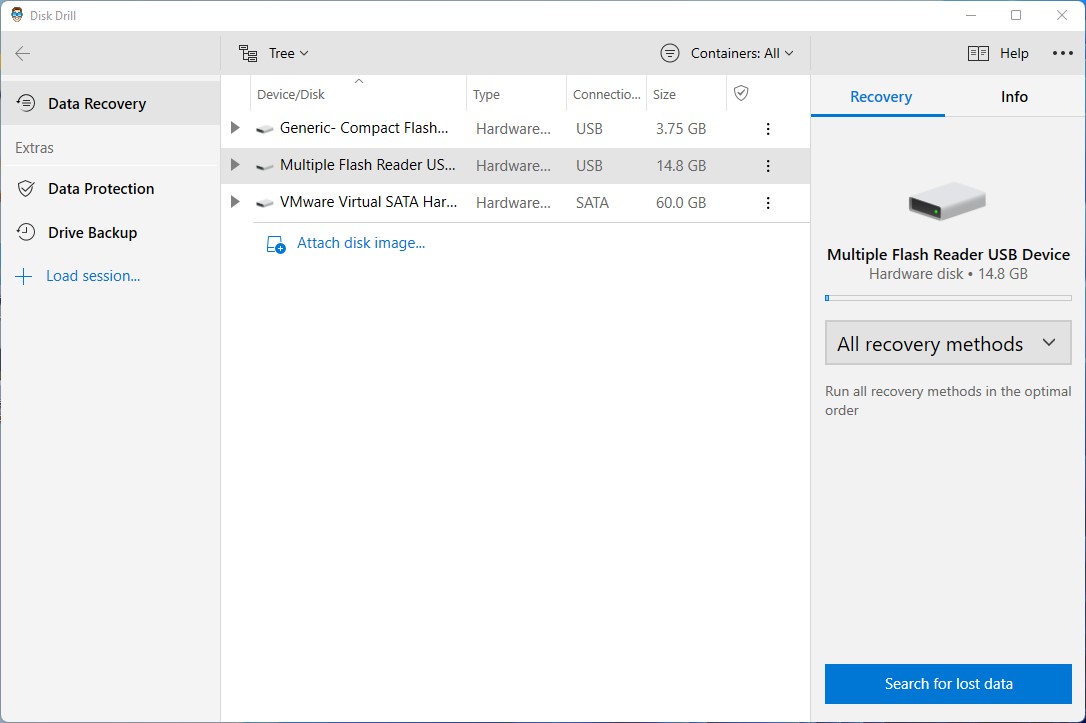
Task: Open the All recovery methods dropdown
Action: (948, 343)
